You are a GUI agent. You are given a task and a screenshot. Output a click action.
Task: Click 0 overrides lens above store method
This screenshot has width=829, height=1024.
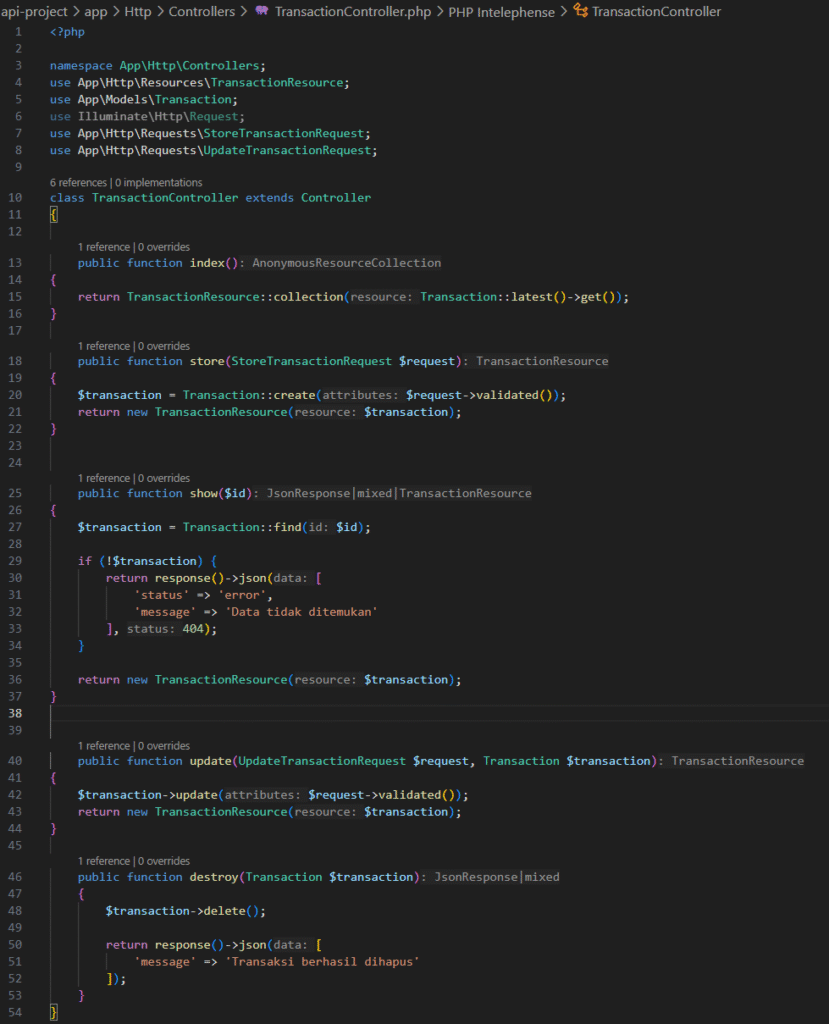click(x=163, y=346)
